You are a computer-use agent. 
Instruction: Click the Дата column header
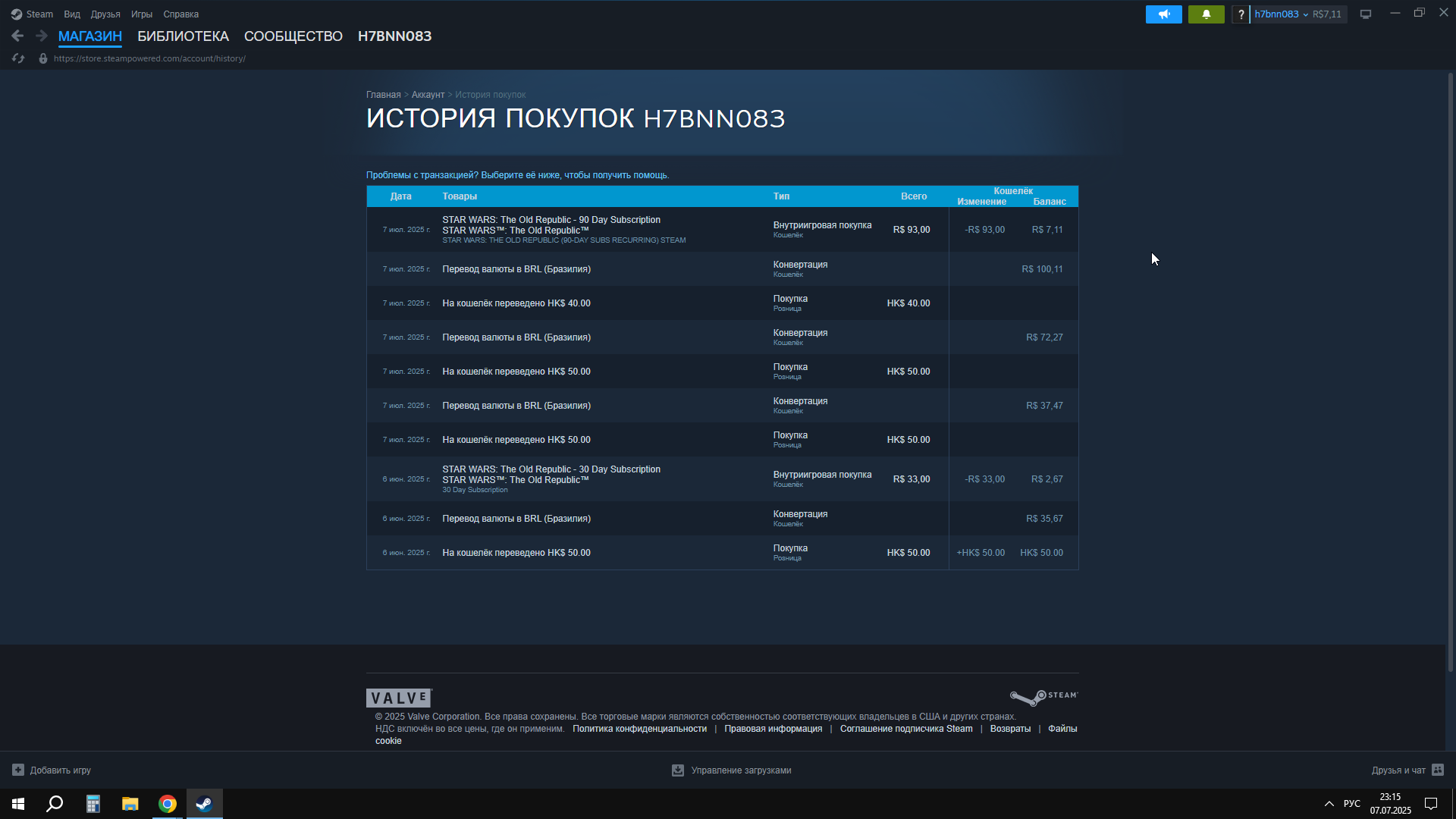pos(400,196)
